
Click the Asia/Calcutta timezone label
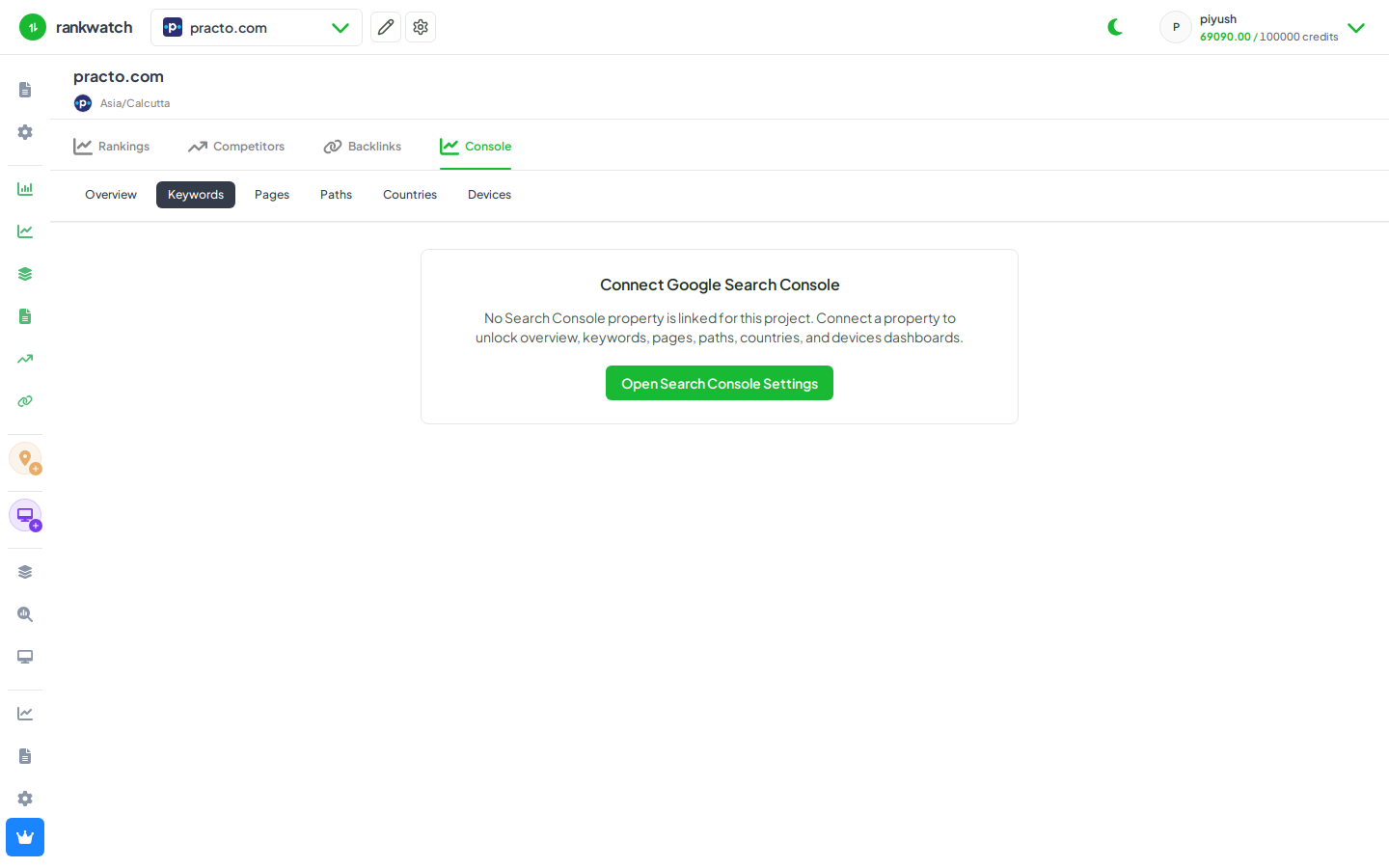click(135, 103)
